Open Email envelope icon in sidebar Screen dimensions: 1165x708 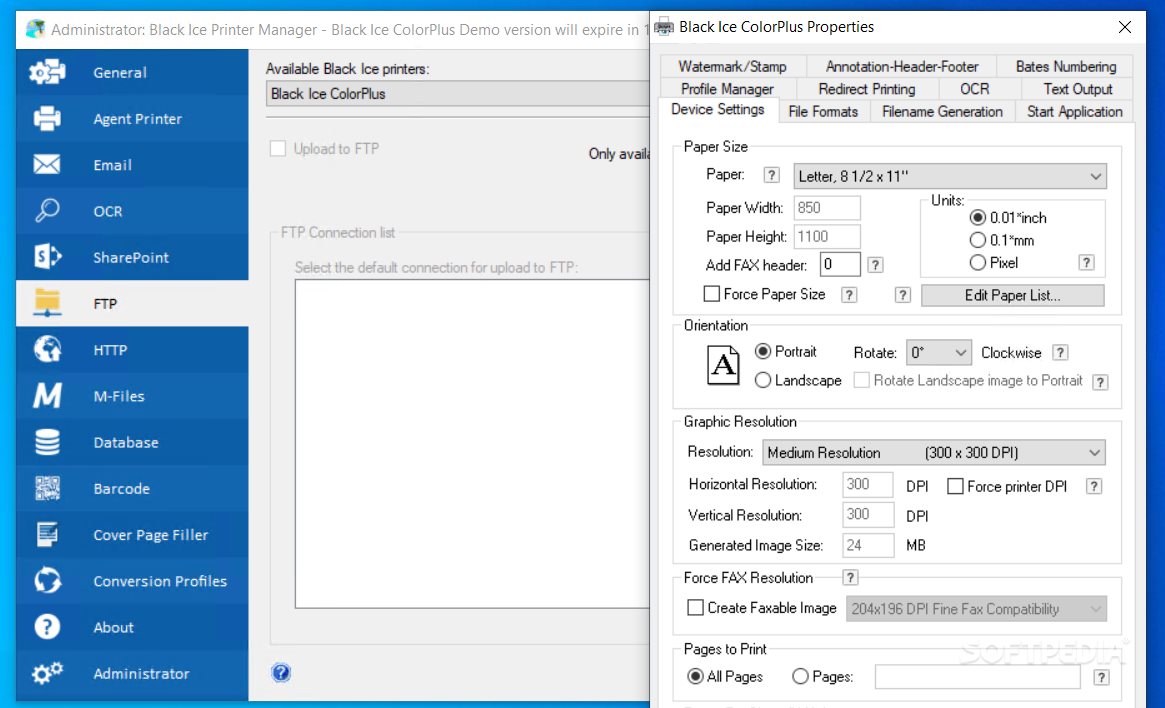(x=47, y=164)
